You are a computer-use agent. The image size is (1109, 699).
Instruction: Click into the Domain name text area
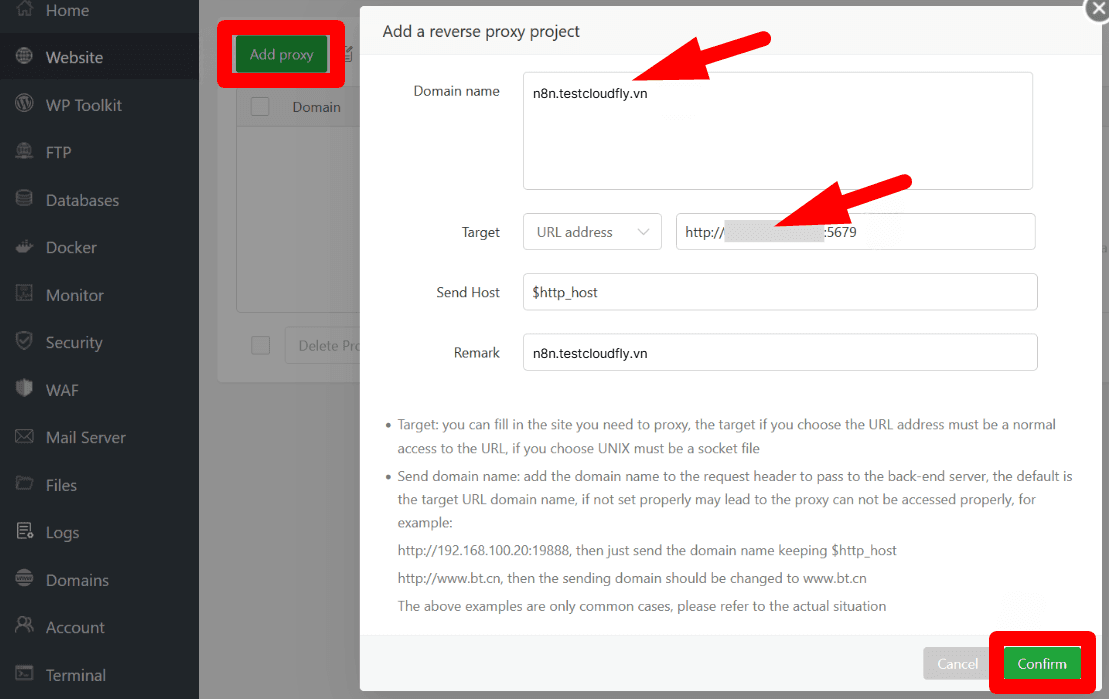pos(778,131)
